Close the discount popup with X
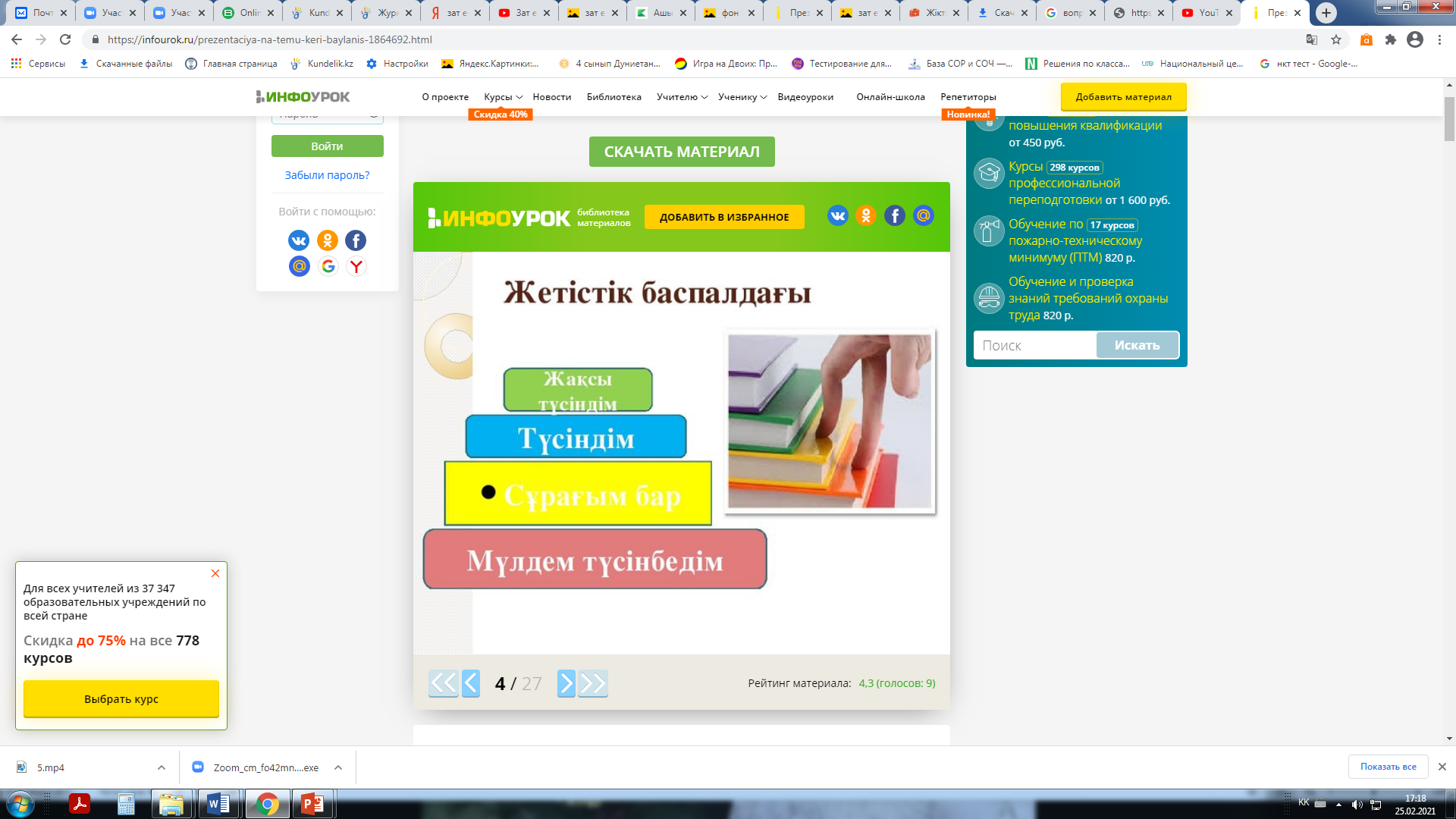 click(x=215, y=573)
